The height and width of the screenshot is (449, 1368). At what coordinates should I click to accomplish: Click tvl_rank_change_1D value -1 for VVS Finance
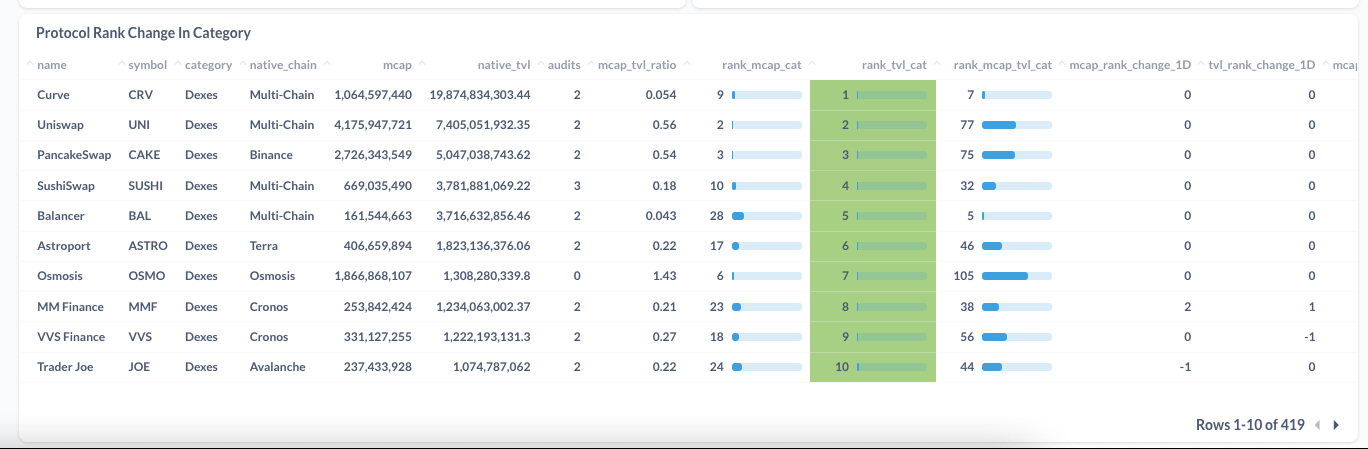(x=1309, y=337)
